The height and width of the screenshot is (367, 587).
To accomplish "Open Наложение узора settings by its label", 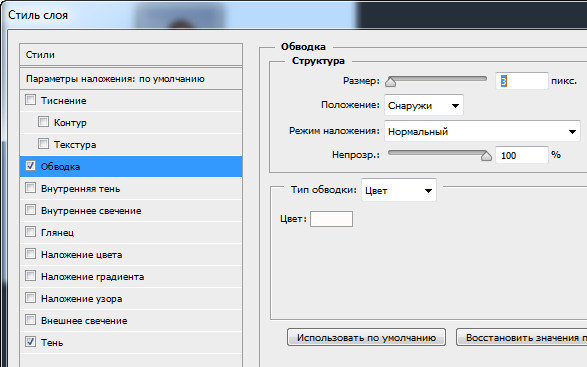I will [82, 299].
